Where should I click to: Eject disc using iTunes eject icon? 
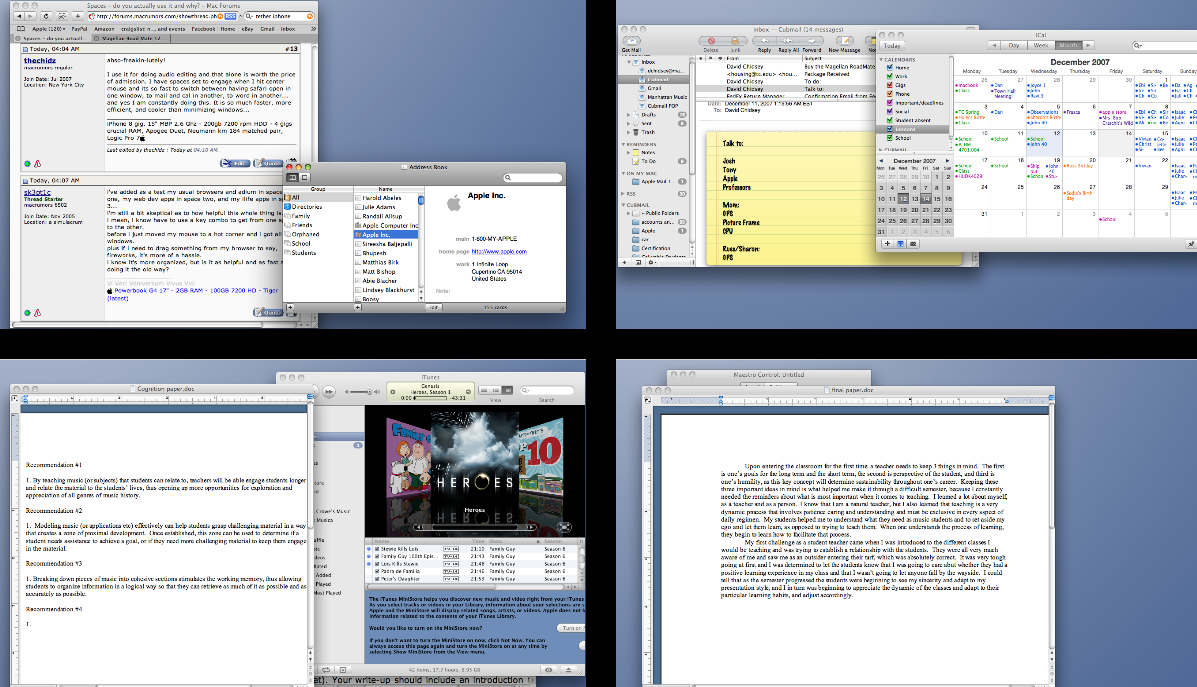[568, 669]
